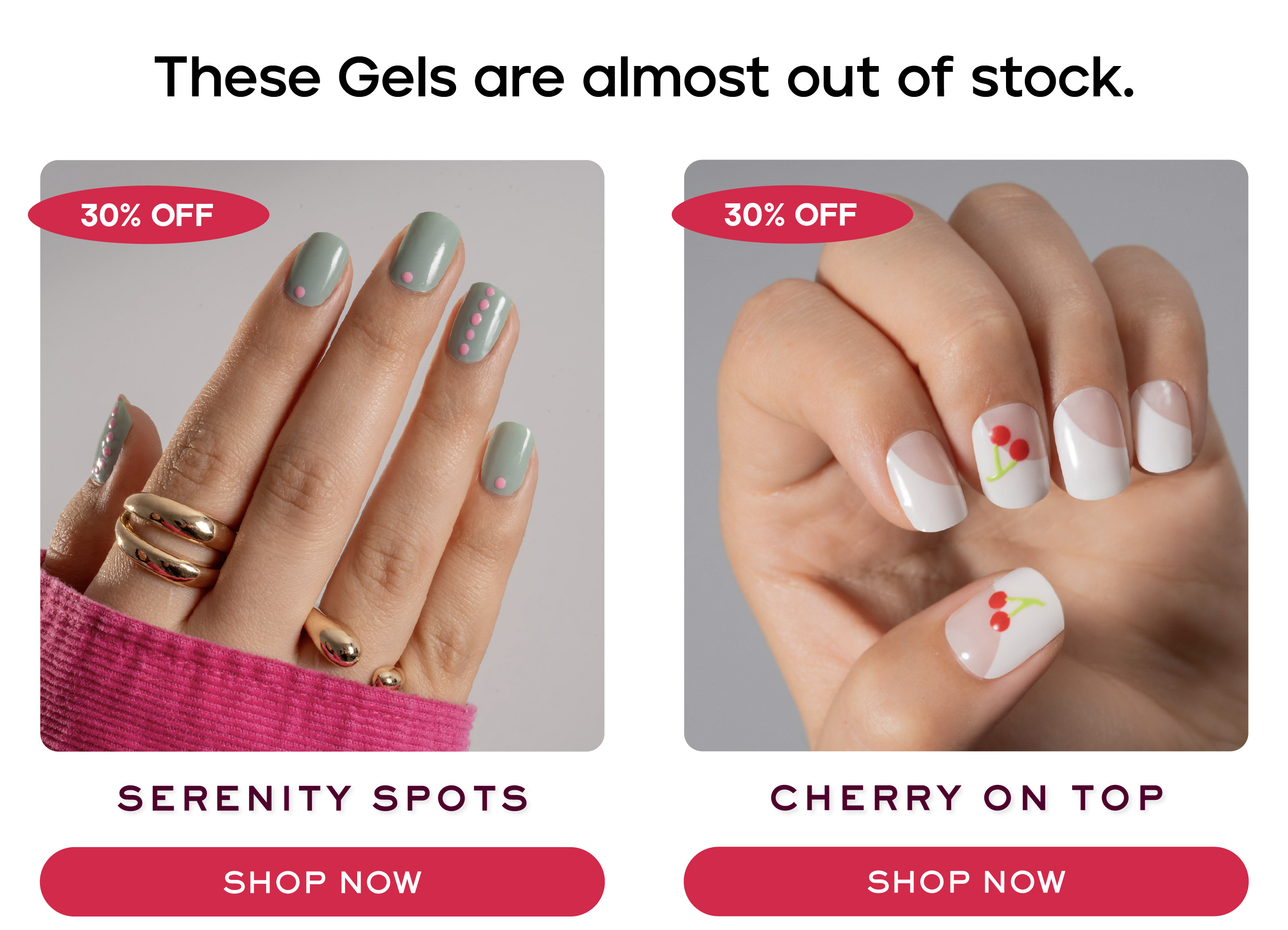Viewport: 1288px width, 930px height.
Task: Click Shop Now under Cherry On Top
Action: 966,882
